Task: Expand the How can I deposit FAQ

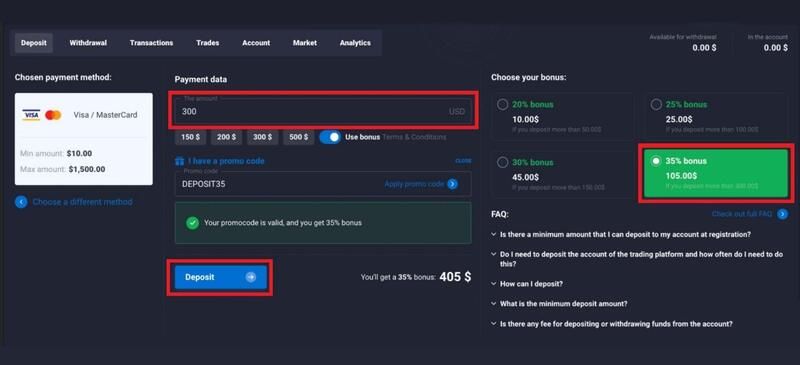Action: coord(527,283)
